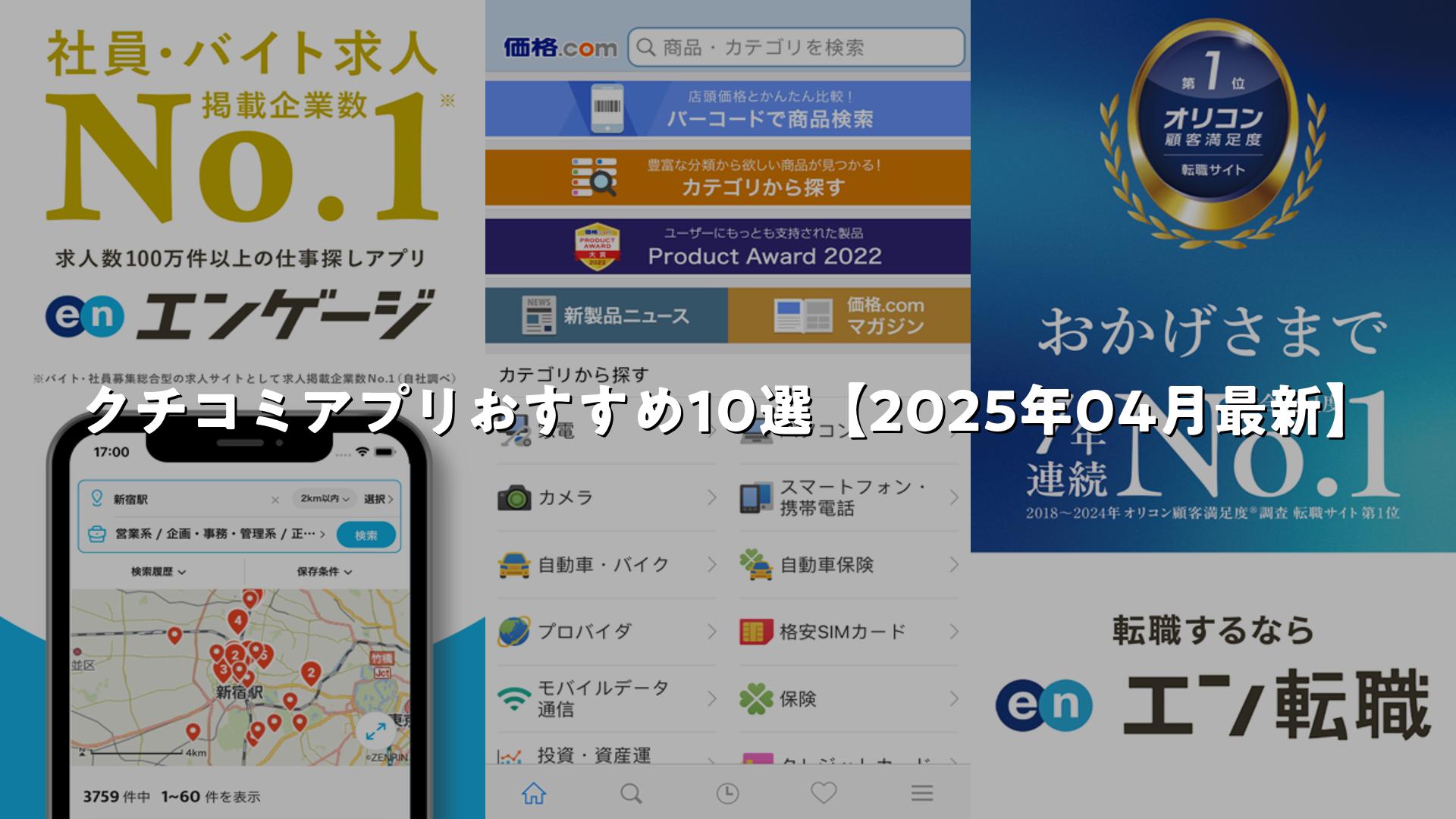This screenshot has width=1456, height=819.
Task: Click the briefcase icon in job filter row
Action: coord(96,534)
